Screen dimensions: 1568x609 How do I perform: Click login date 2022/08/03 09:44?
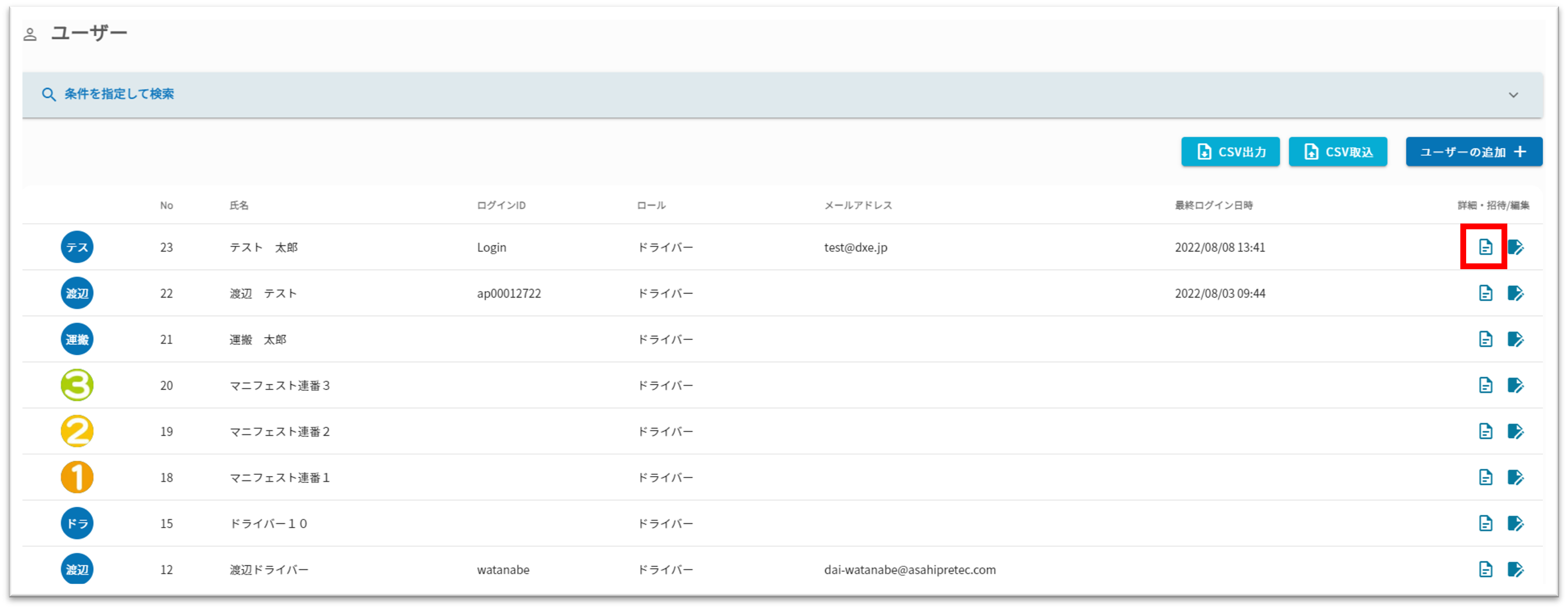point(1220,293)
